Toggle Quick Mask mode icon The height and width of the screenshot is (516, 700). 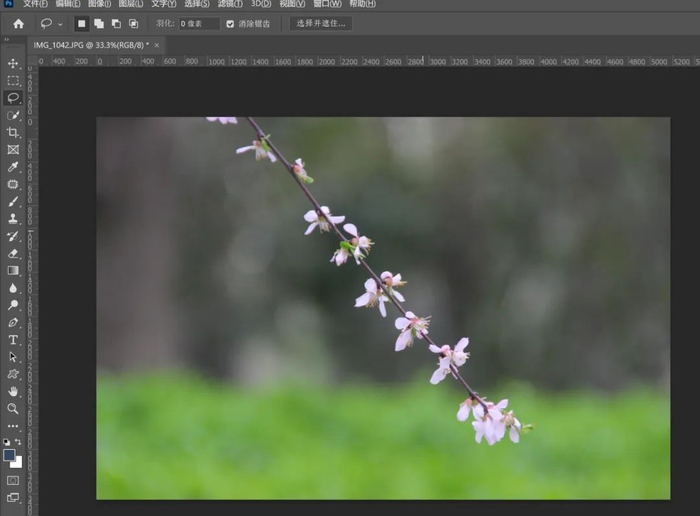coord(13,480)
